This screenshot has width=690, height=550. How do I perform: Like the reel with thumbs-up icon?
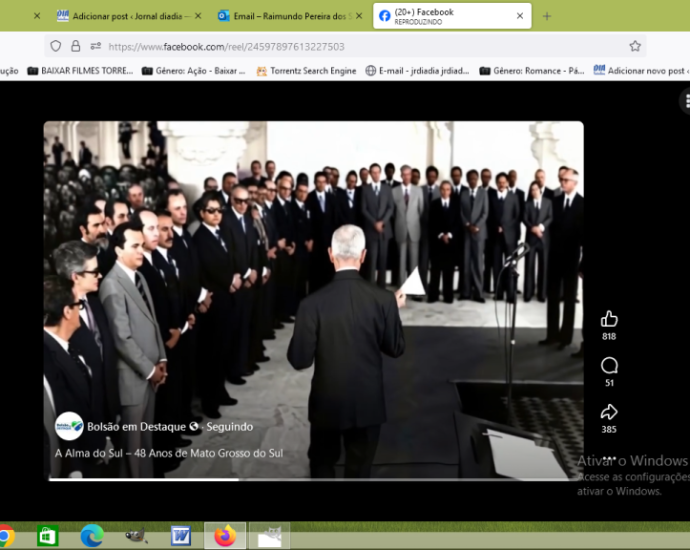609,320
